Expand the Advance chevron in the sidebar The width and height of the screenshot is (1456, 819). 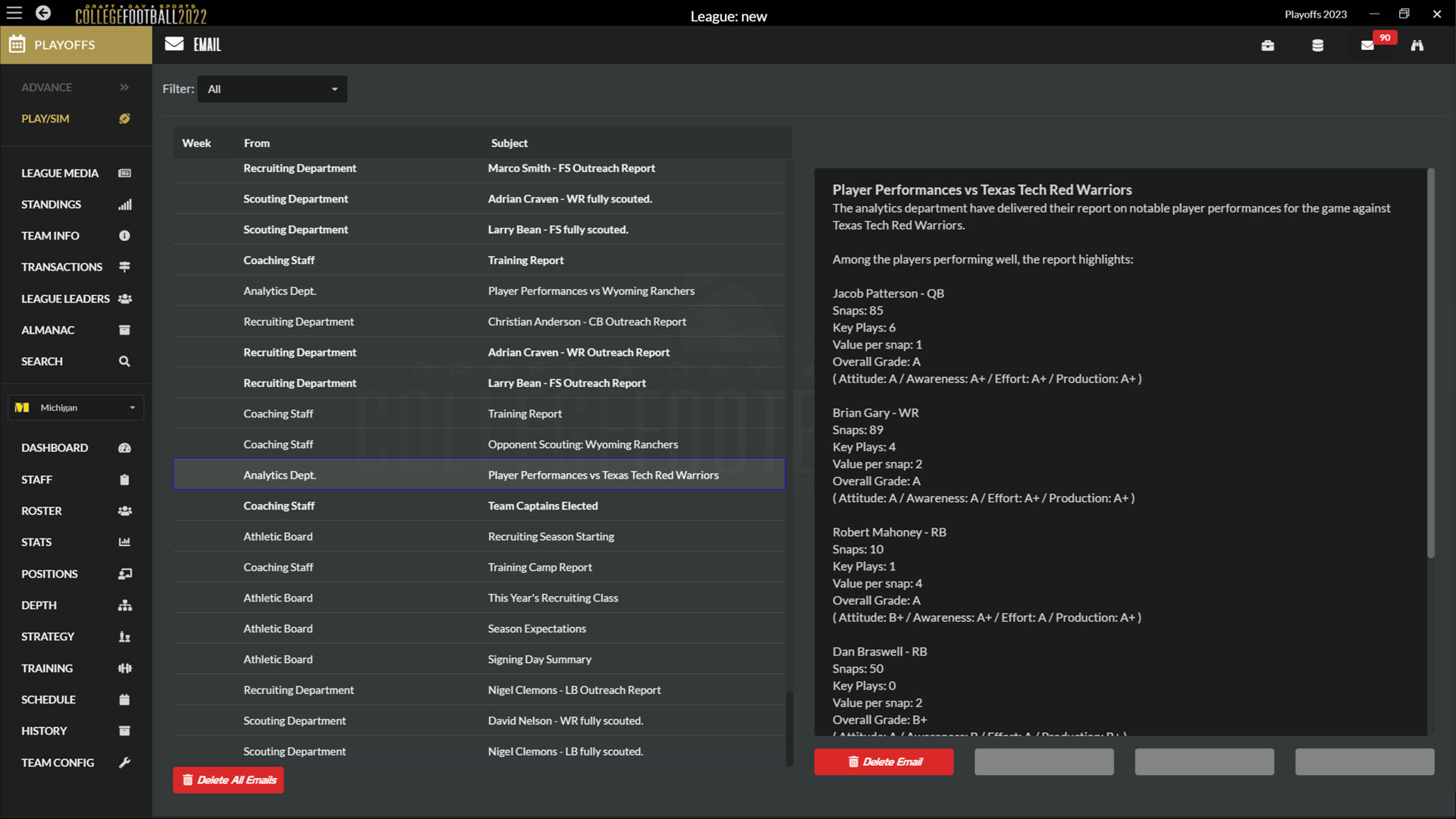[124, 87]
